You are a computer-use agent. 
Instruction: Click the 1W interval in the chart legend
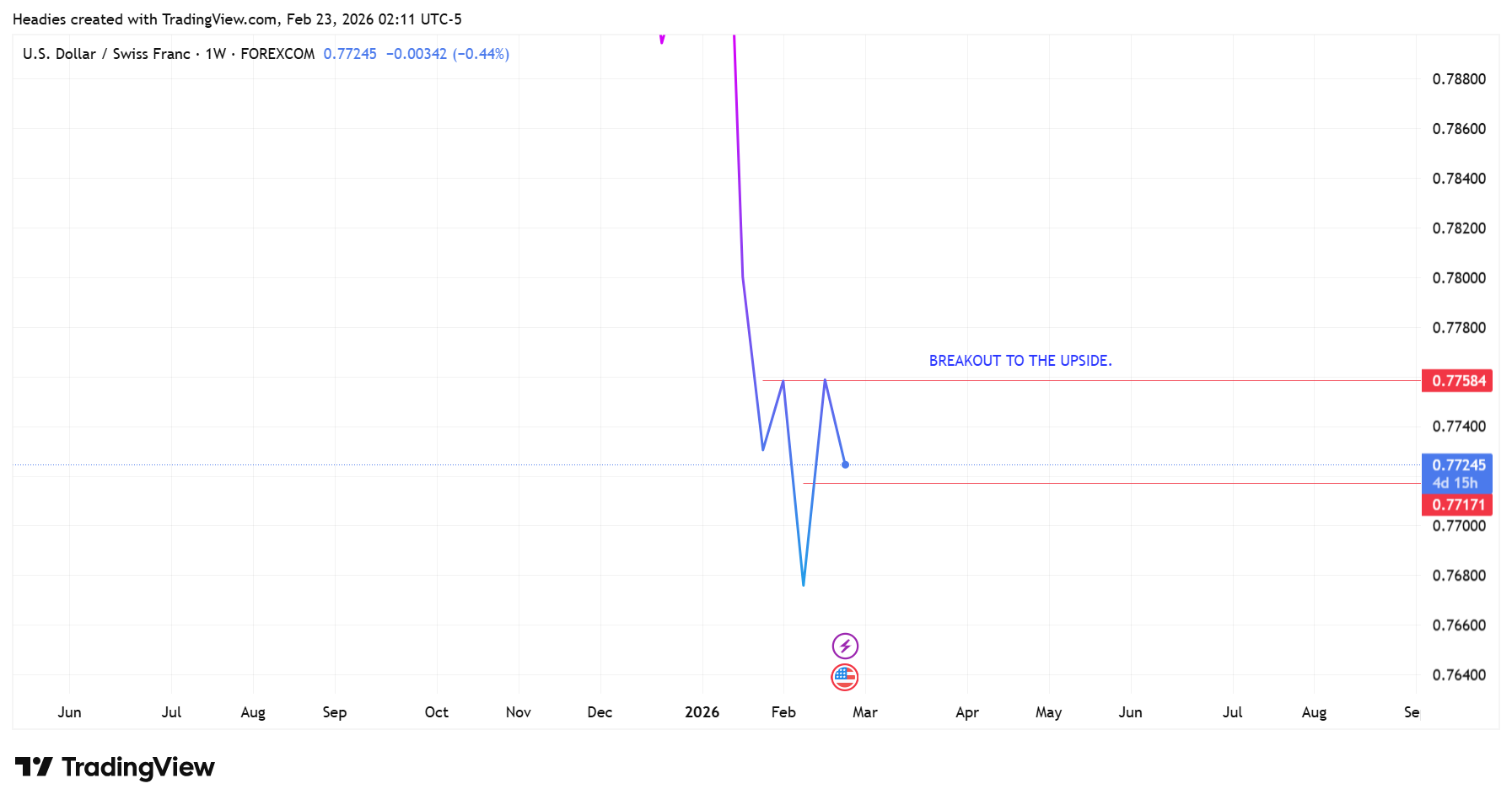point(216,54)
